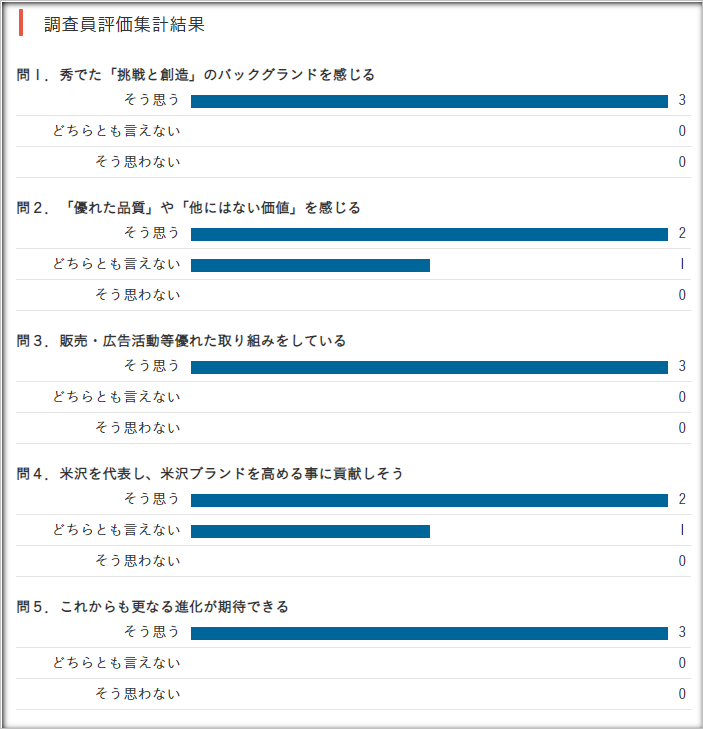Select the 問2 どちらとも言えない bar
Screen dimensions: 703x729
pos(310,265)
